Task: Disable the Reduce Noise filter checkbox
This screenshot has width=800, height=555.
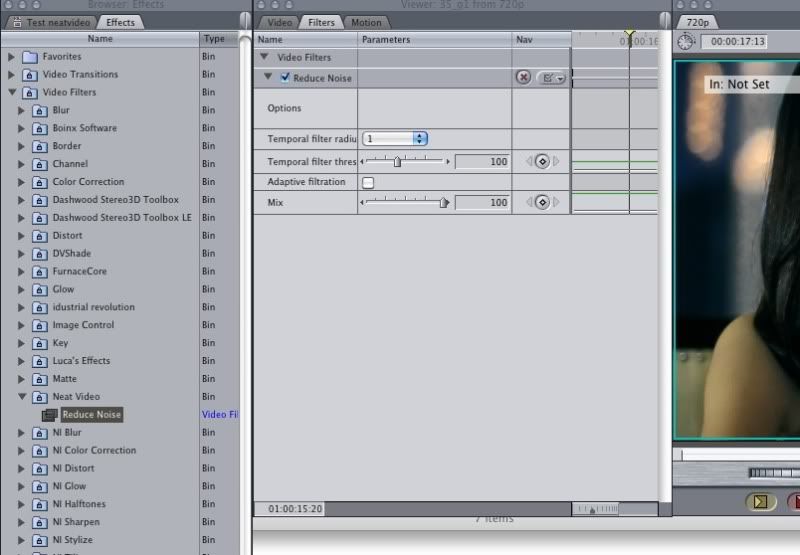Action: click(x=286, y=77)
